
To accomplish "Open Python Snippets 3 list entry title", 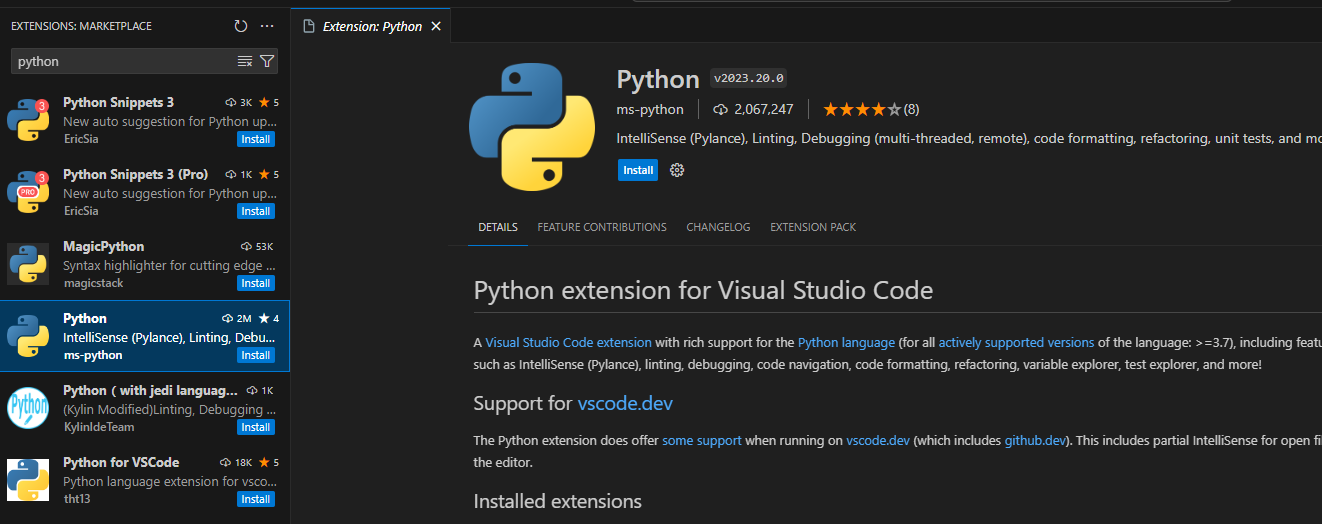I will pos(118,102).
